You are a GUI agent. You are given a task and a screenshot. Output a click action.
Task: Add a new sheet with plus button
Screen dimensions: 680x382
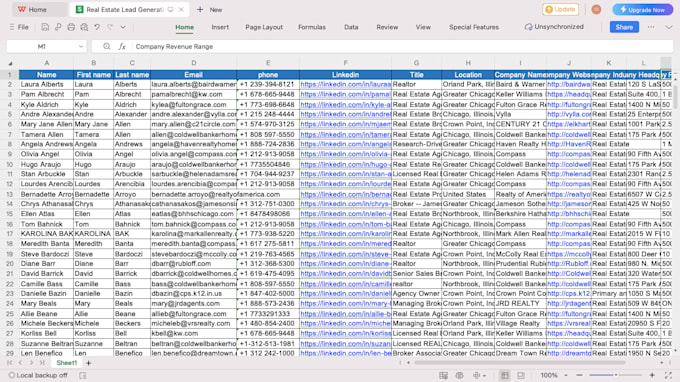tap(88, 363)
